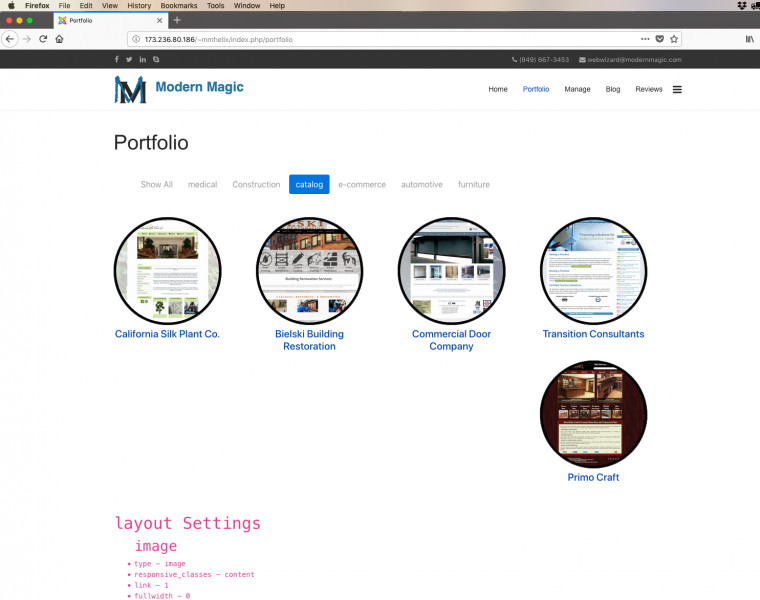The image size is (760, 600).
Task: Close the Portfolio tab
Action: coord(159,20)
